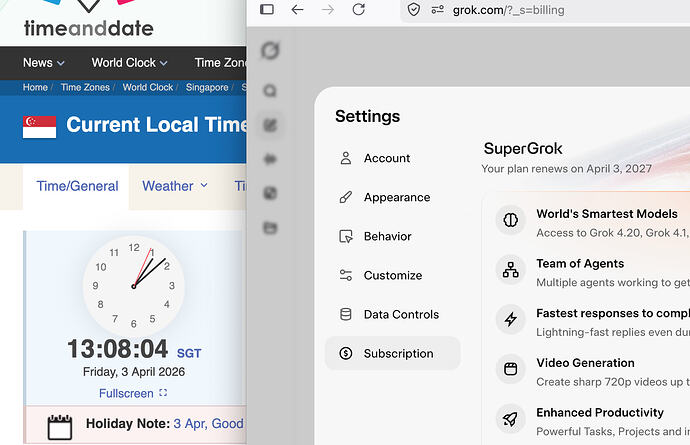Click the Enhanced Productivity rocket icon
This screenshot has width=690, height=445.
(x=510, y=419)
